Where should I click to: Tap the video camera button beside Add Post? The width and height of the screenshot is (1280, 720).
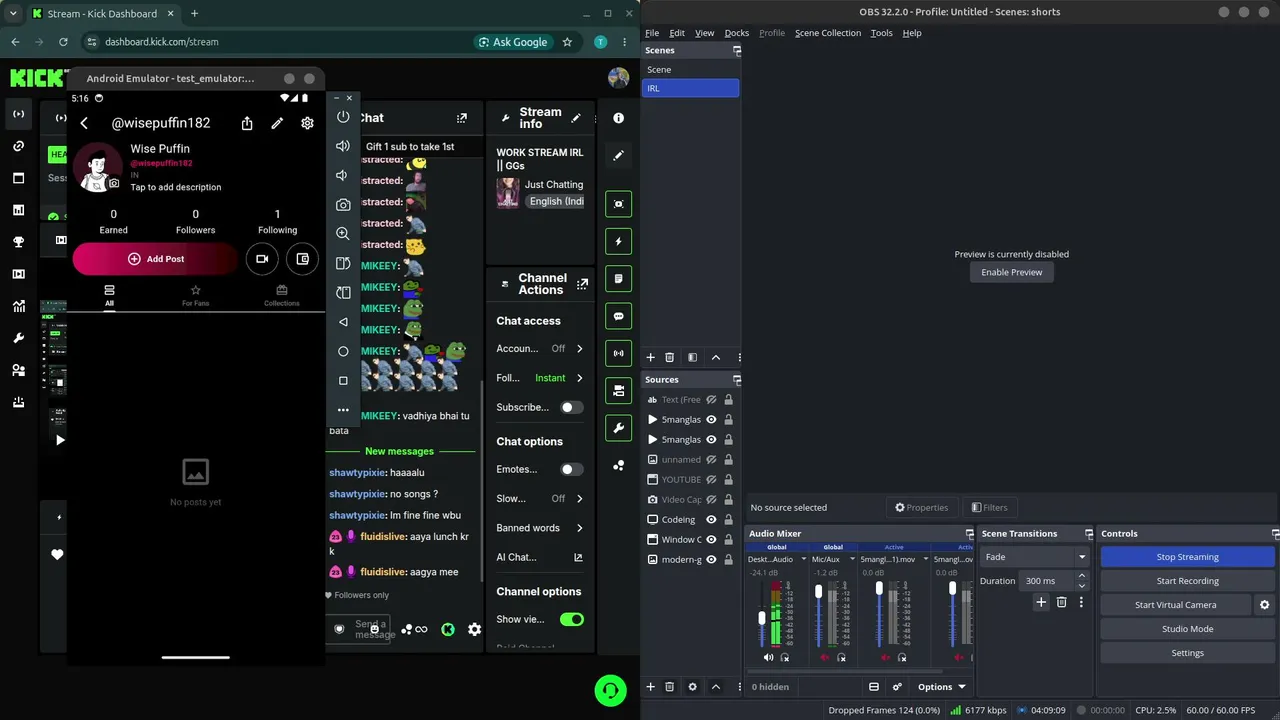[262, 259]
